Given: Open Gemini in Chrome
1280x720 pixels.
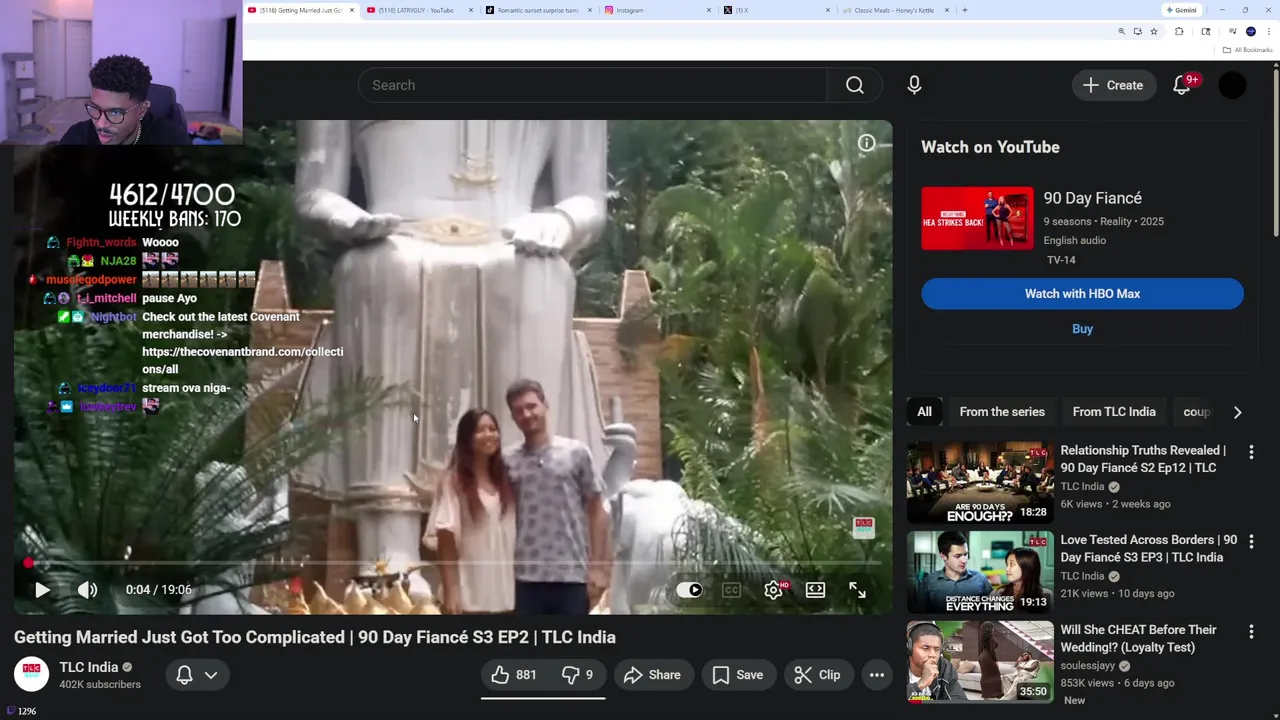Looking at the screenshot, I should (1181, 10).
